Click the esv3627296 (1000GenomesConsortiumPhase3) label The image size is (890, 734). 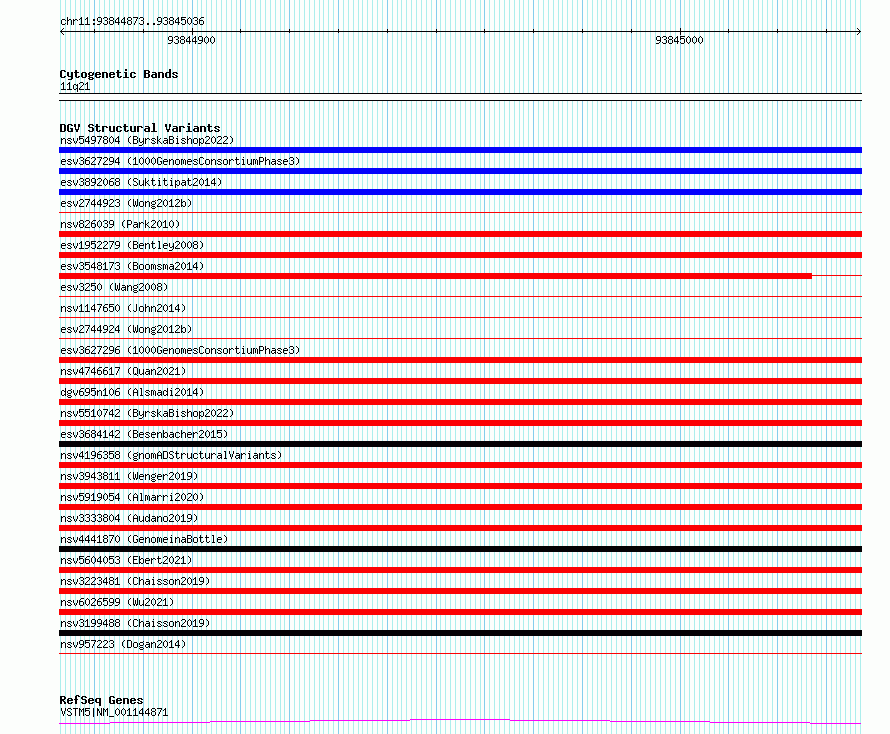[x=180, y=350]
